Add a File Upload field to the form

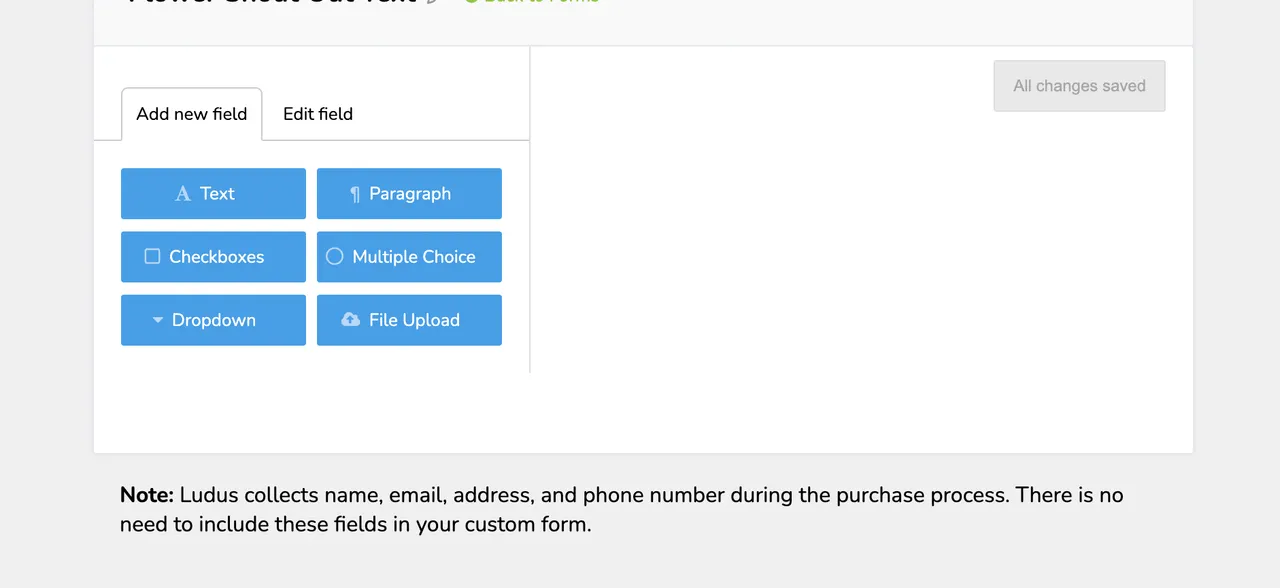point(409,320)
